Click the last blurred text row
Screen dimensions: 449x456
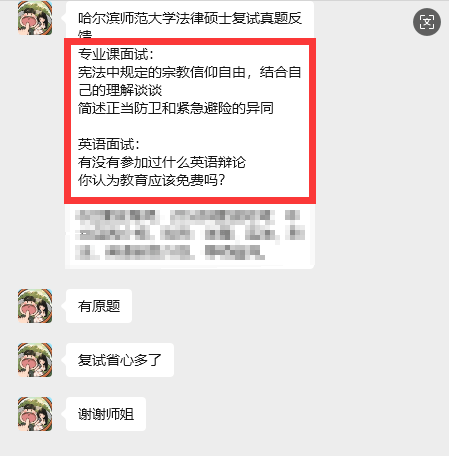pyautogui.click(x=170, y=252)
